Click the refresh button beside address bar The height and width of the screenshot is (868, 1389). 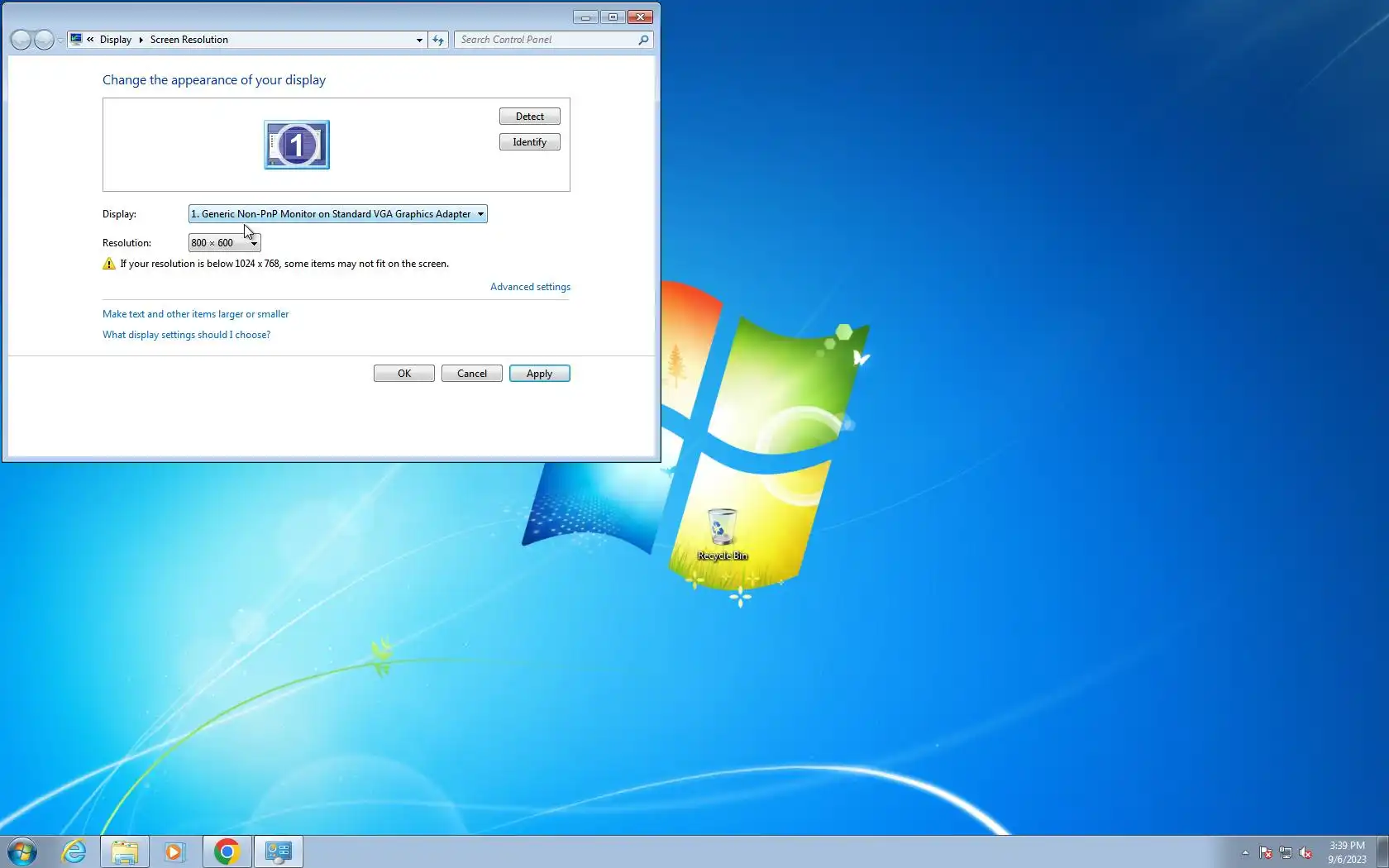coord(438,40)
